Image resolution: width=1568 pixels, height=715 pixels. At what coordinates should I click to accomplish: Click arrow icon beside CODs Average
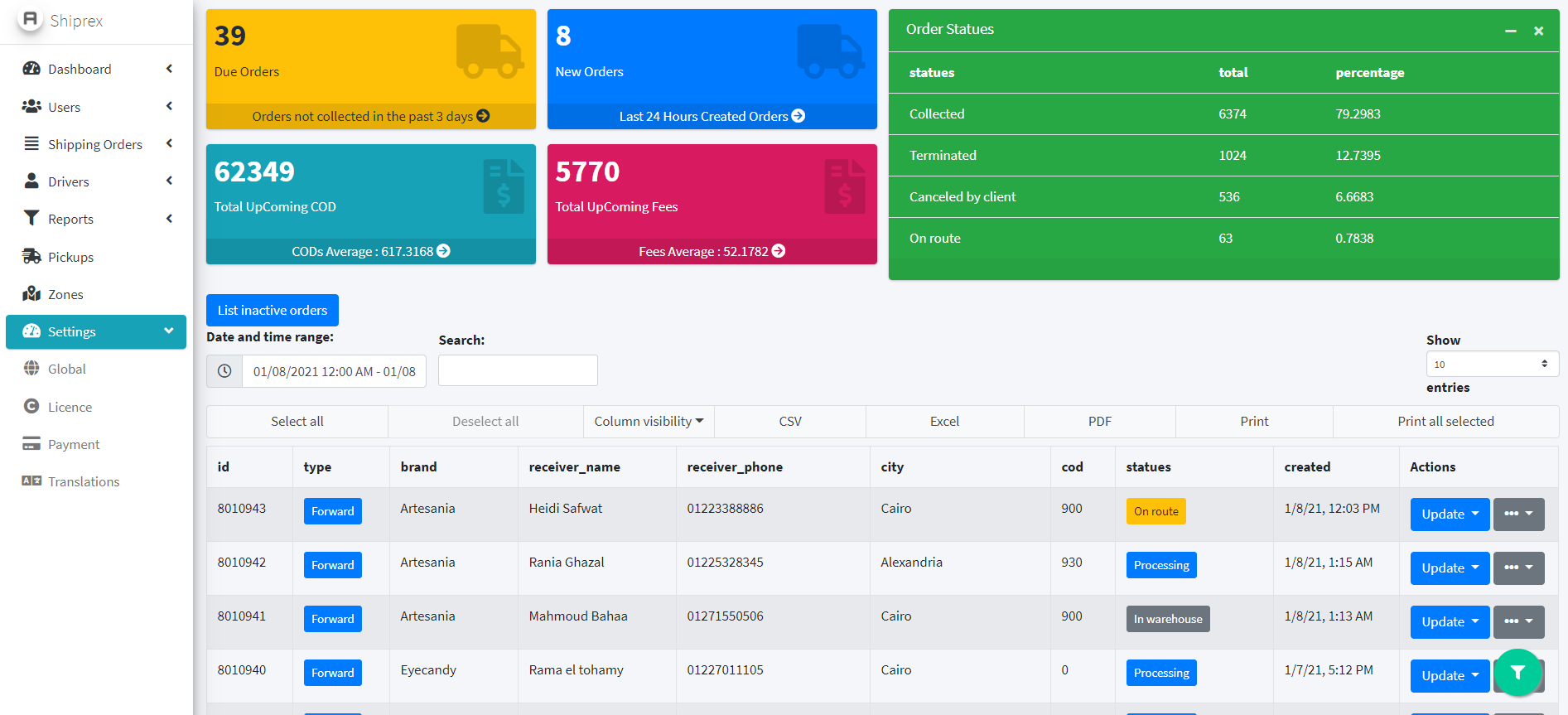pos(443,250)
